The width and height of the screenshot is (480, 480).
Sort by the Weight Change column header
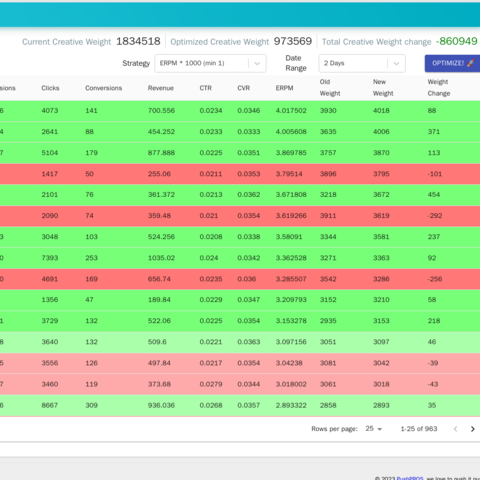(x=439, y=88)
